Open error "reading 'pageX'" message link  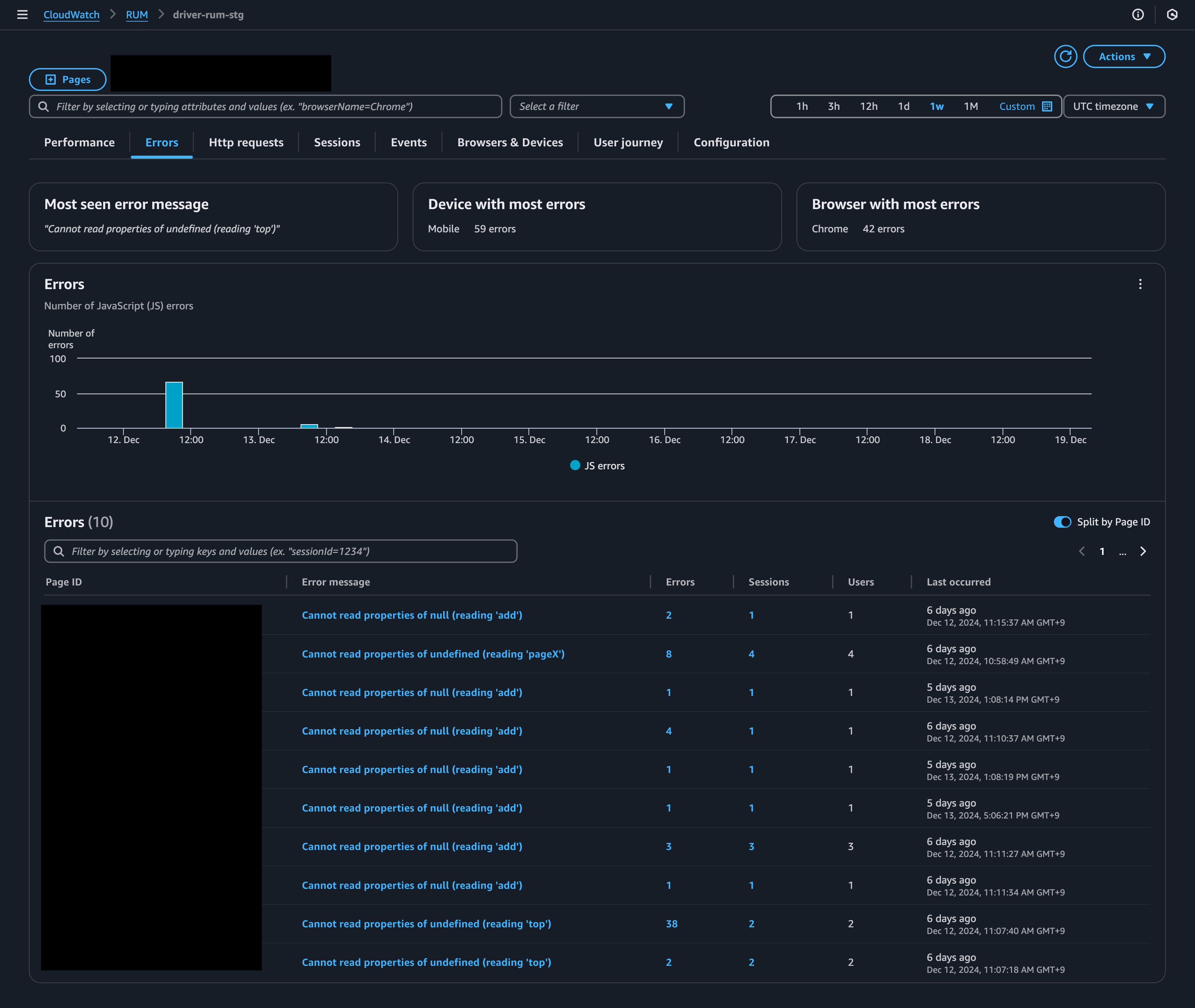click(433, 654)
